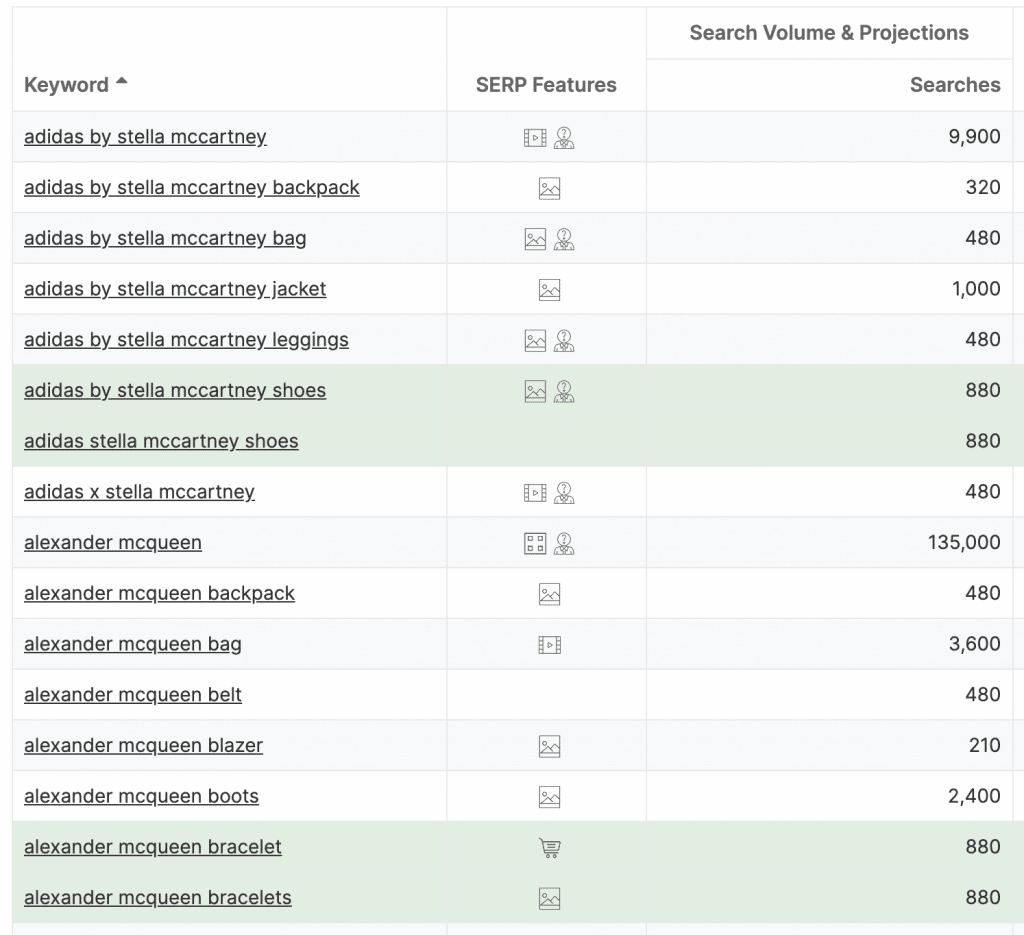
Task: Select people-also-ask icon in adidas by stella mccartney leggings row
Action: point(564,341)
